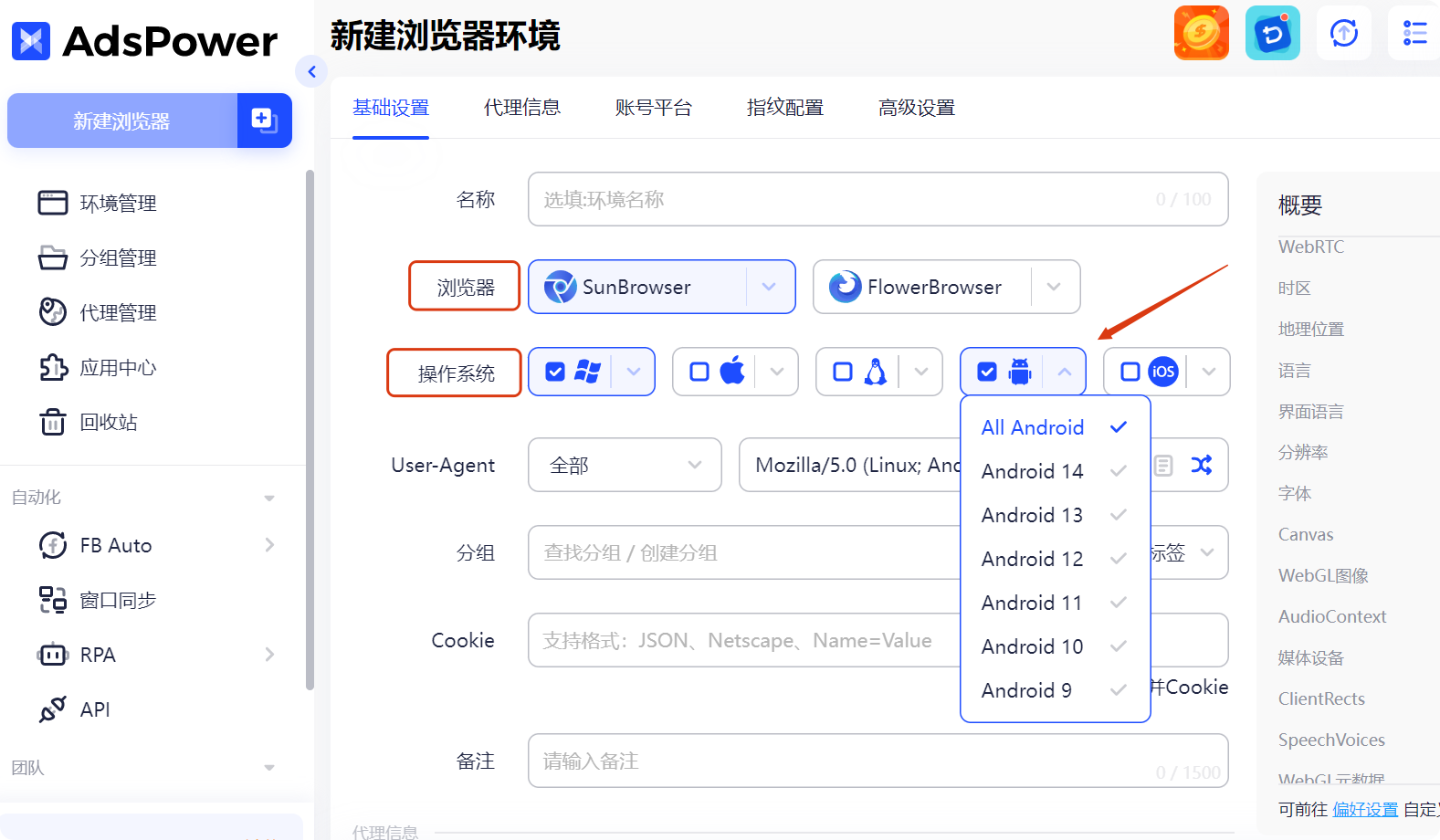Select Android 12 in the dropdown list

pyautogui.click(x=1055, y=559)
